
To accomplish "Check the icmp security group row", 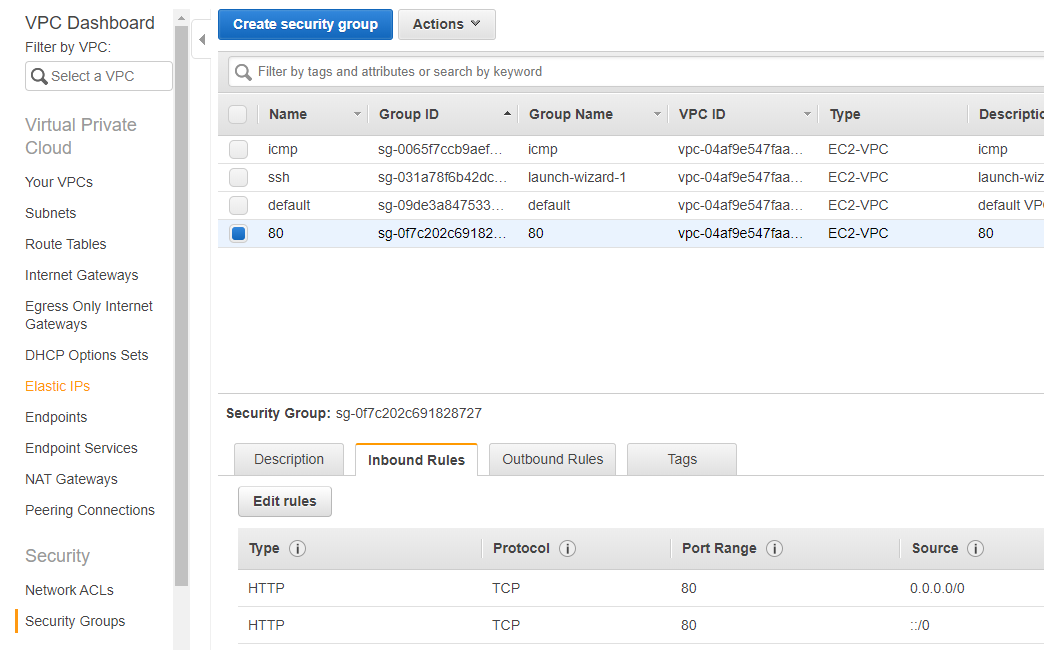I will point(238,149).
